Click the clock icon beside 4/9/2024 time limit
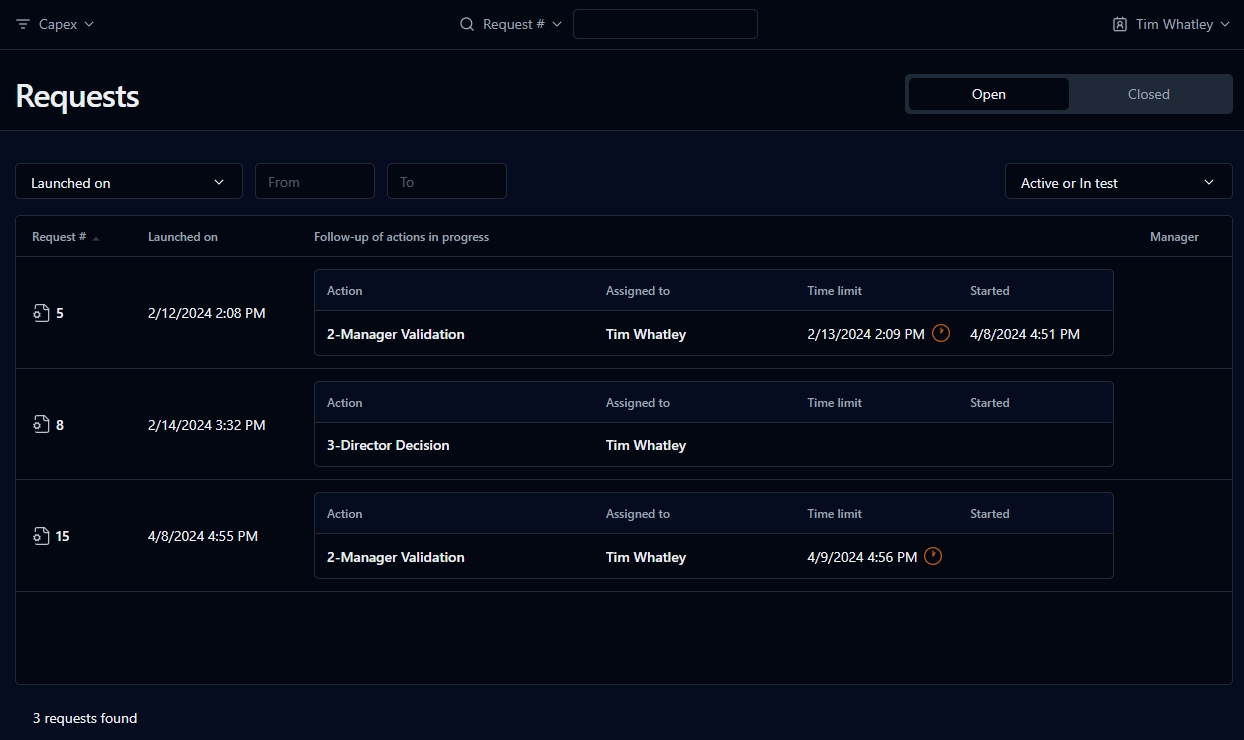The image size is (1244, 740). [933, 556]
